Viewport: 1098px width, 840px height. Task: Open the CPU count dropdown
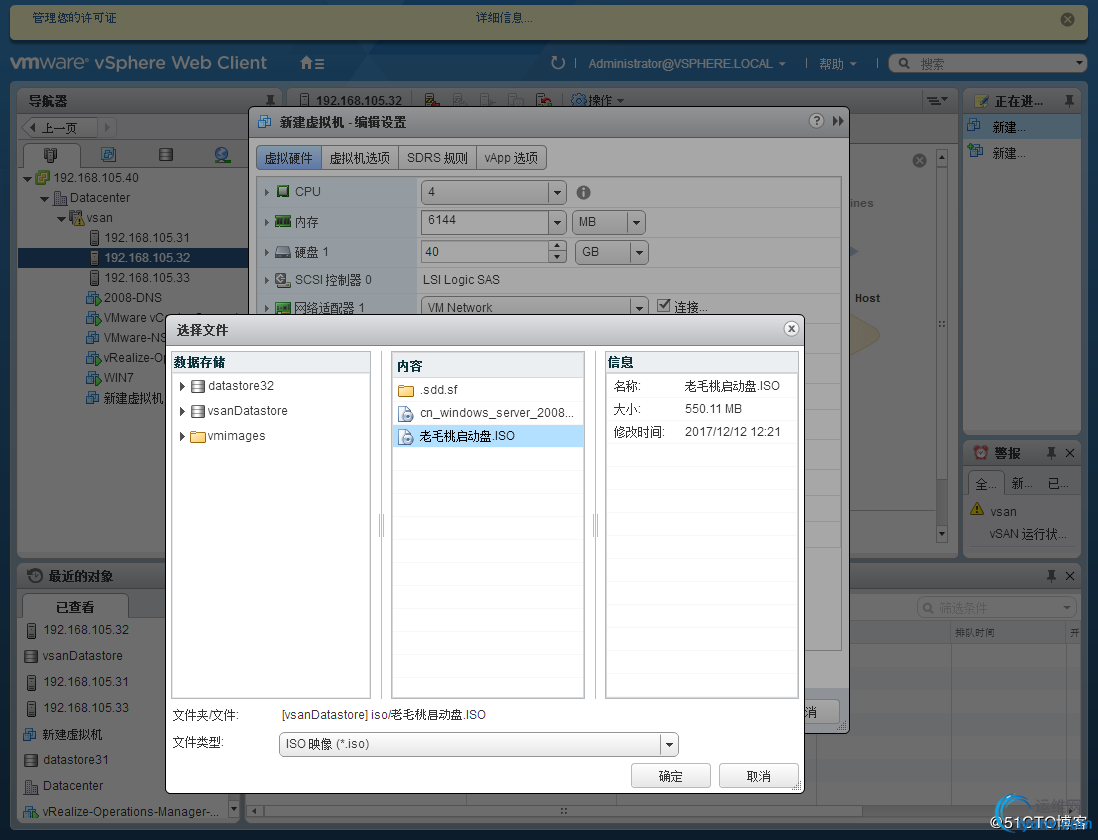click(557, 192)
